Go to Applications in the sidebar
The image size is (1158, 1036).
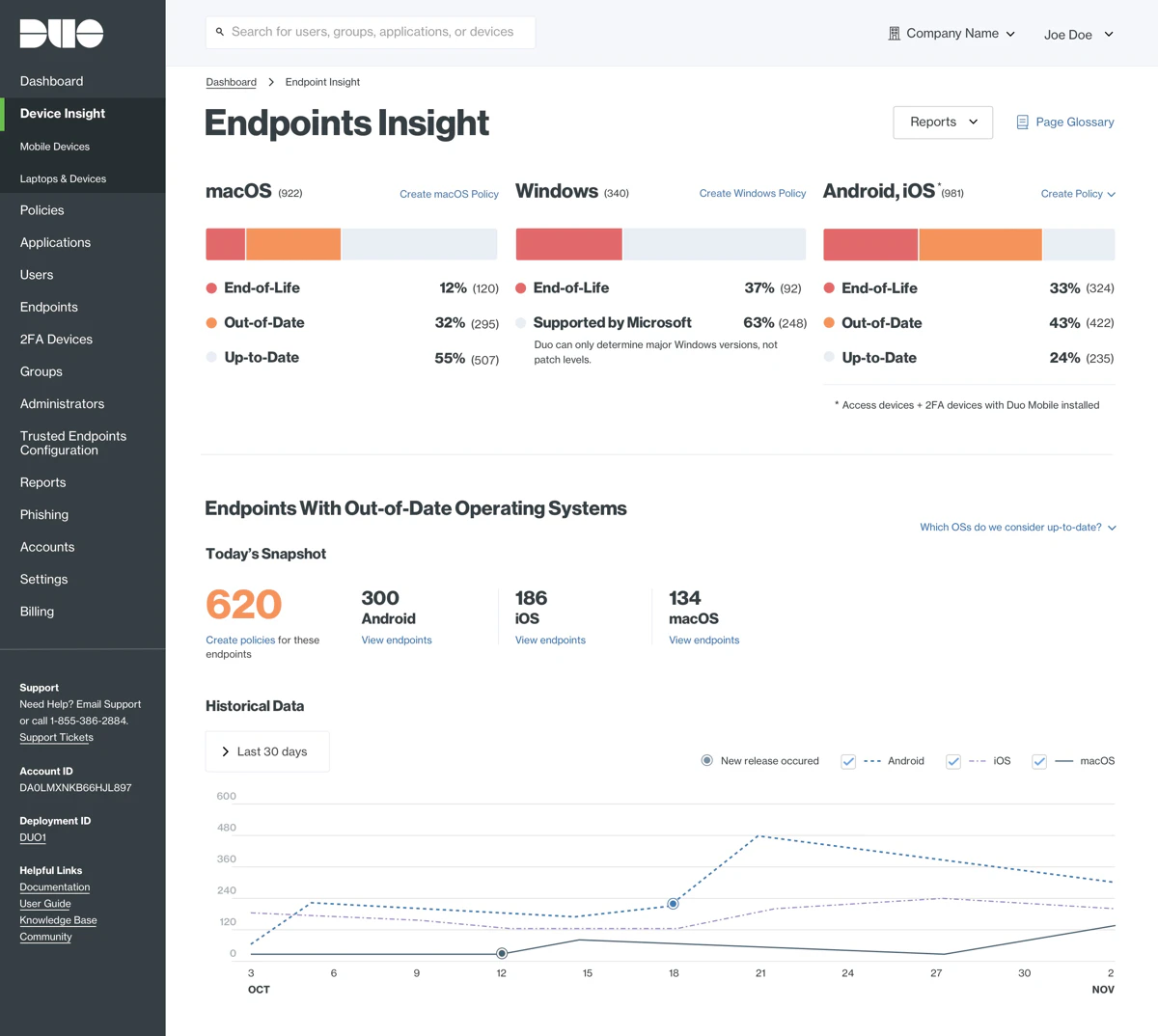55,242
